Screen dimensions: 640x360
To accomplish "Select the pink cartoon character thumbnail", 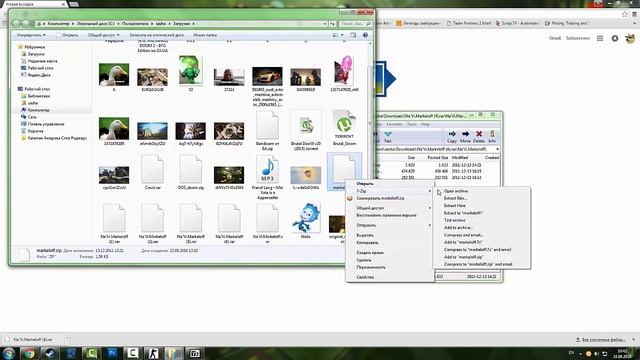I will 344,70.
